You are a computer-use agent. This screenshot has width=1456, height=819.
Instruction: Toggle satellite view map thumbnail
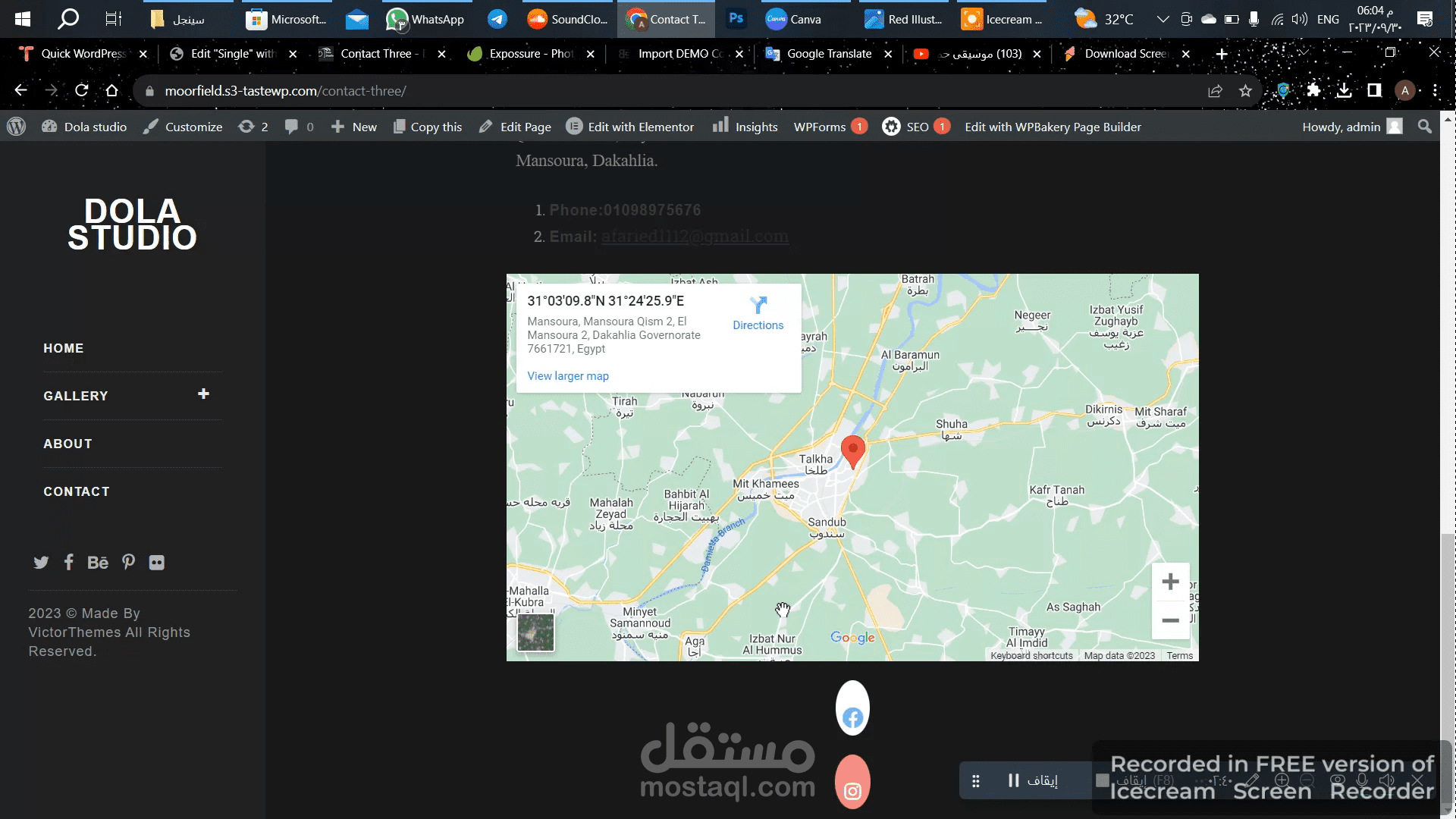[535, 632]
